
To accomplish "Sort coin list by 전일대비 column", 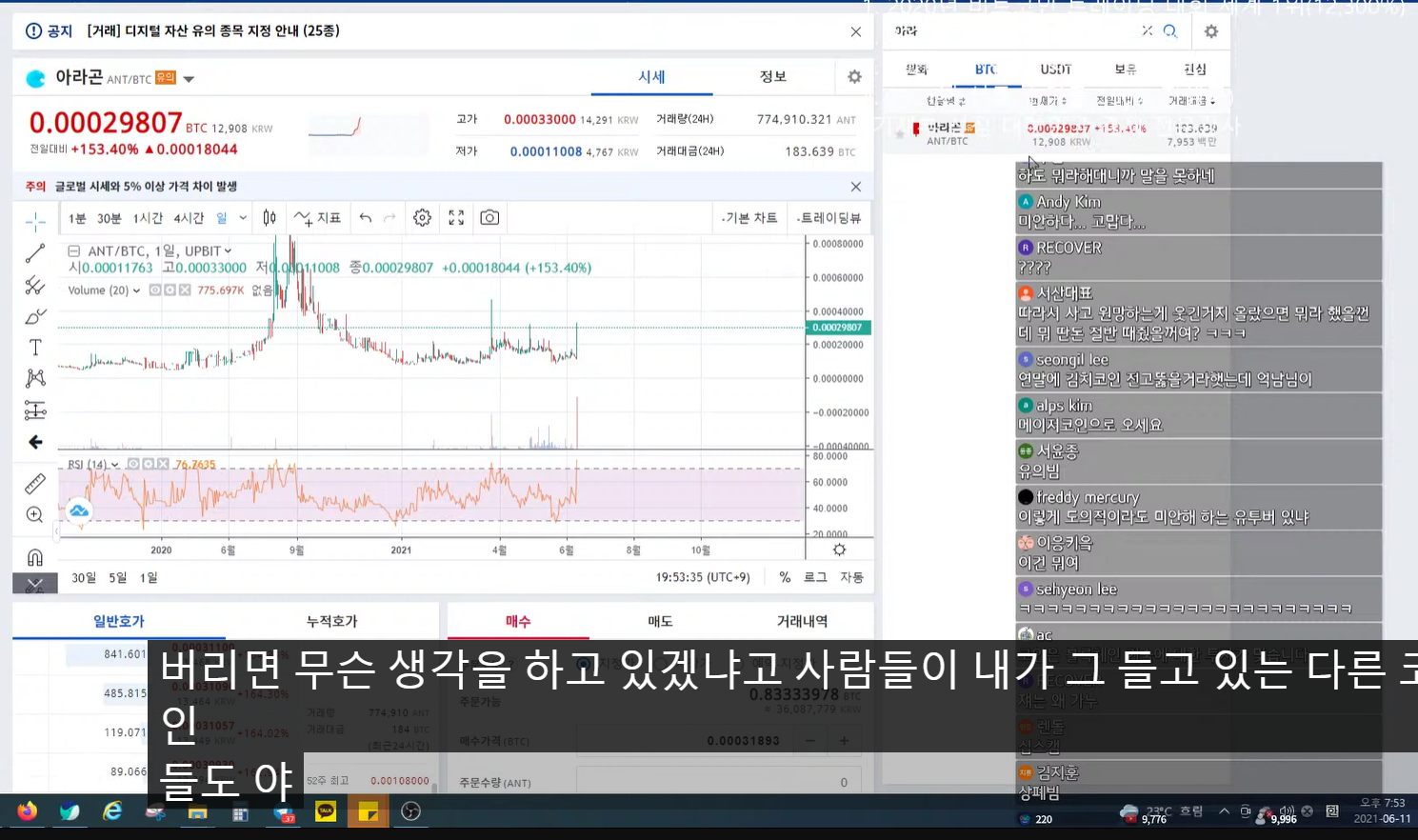I will click(x=1119, y=101).
